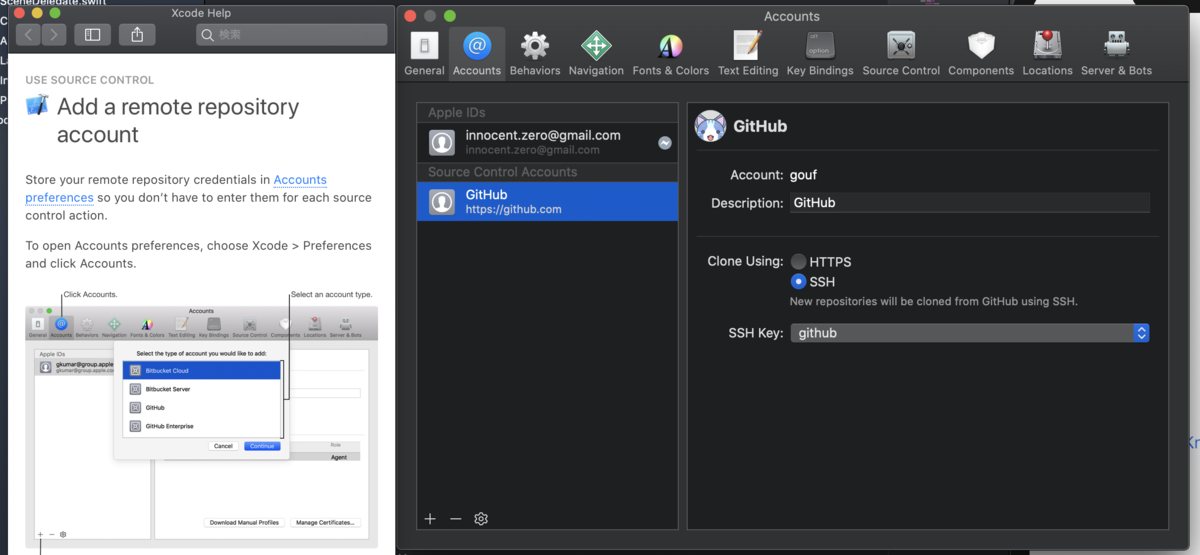This screenshot has height=555, width=1200.
Task: Select the GitHub source control account
Action: [x=547, y=202]
